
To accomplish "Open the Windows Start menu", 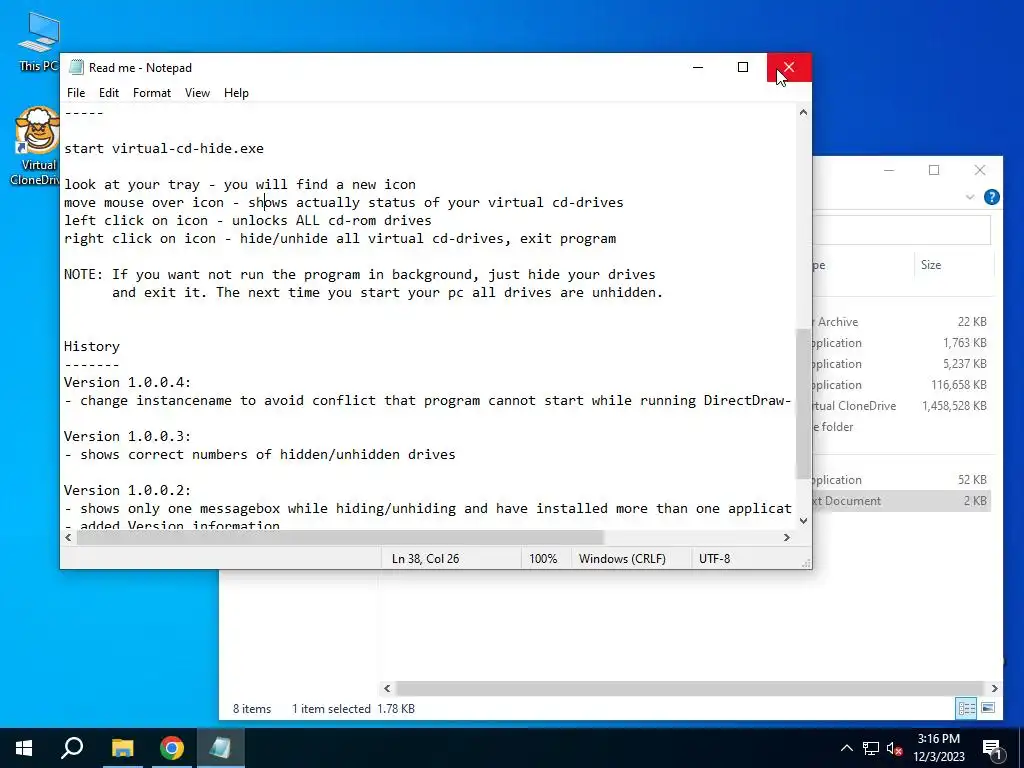I will (24, 748).
